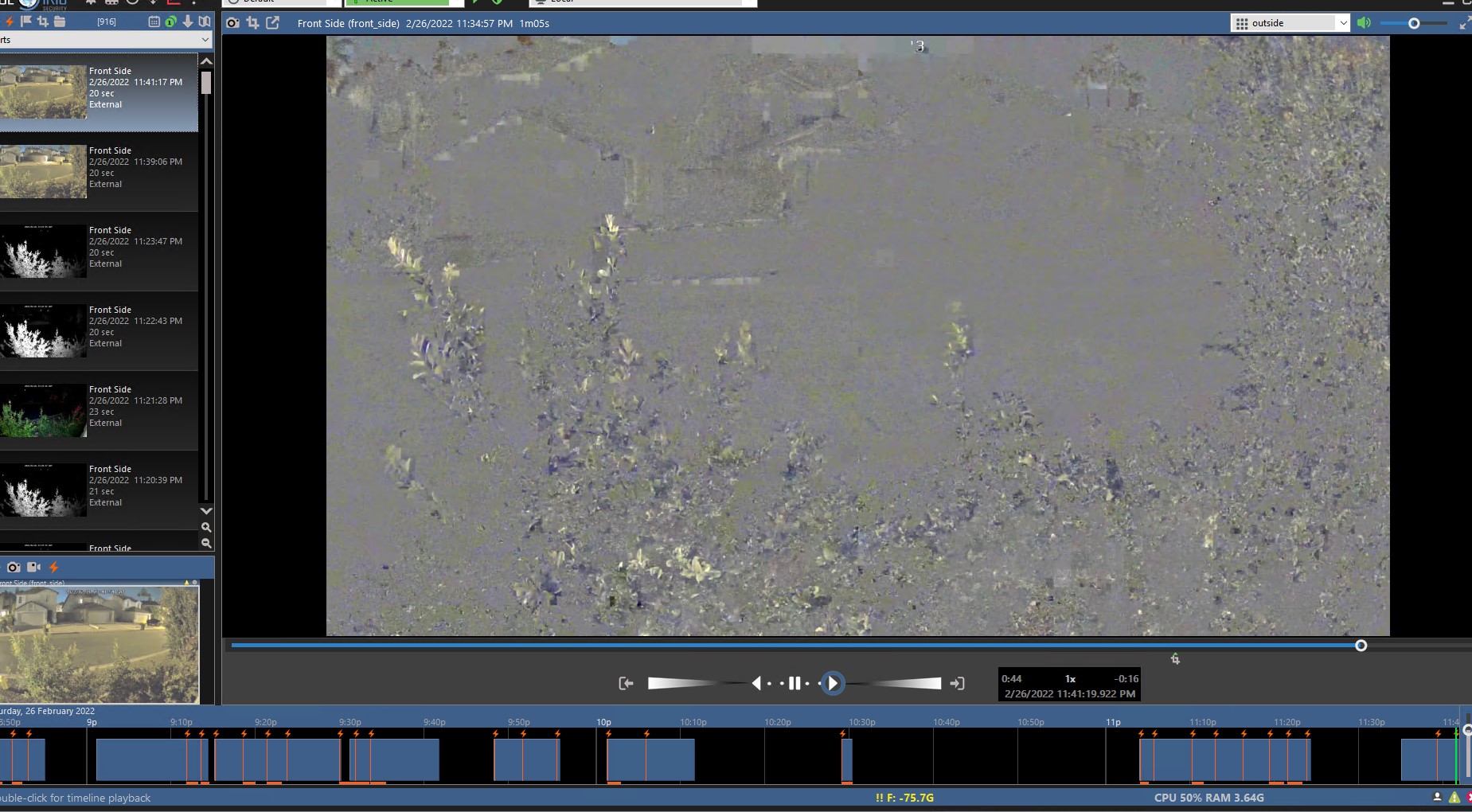Click the timeline block at 11:10p

[1224, 759]
